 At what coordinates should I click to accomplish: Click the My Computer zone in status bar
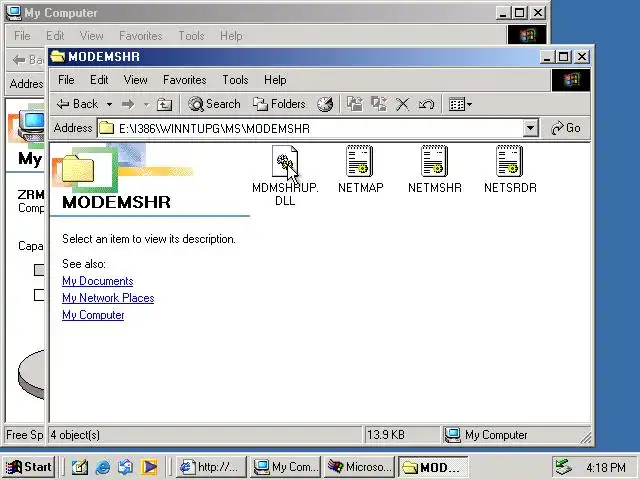(486, 435)
